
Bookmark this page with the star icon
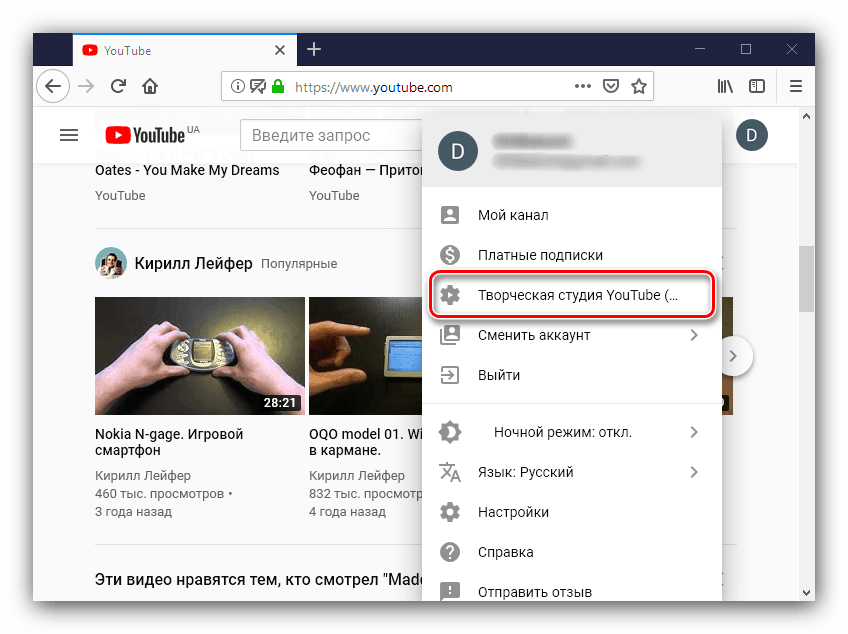pos(639,86)
